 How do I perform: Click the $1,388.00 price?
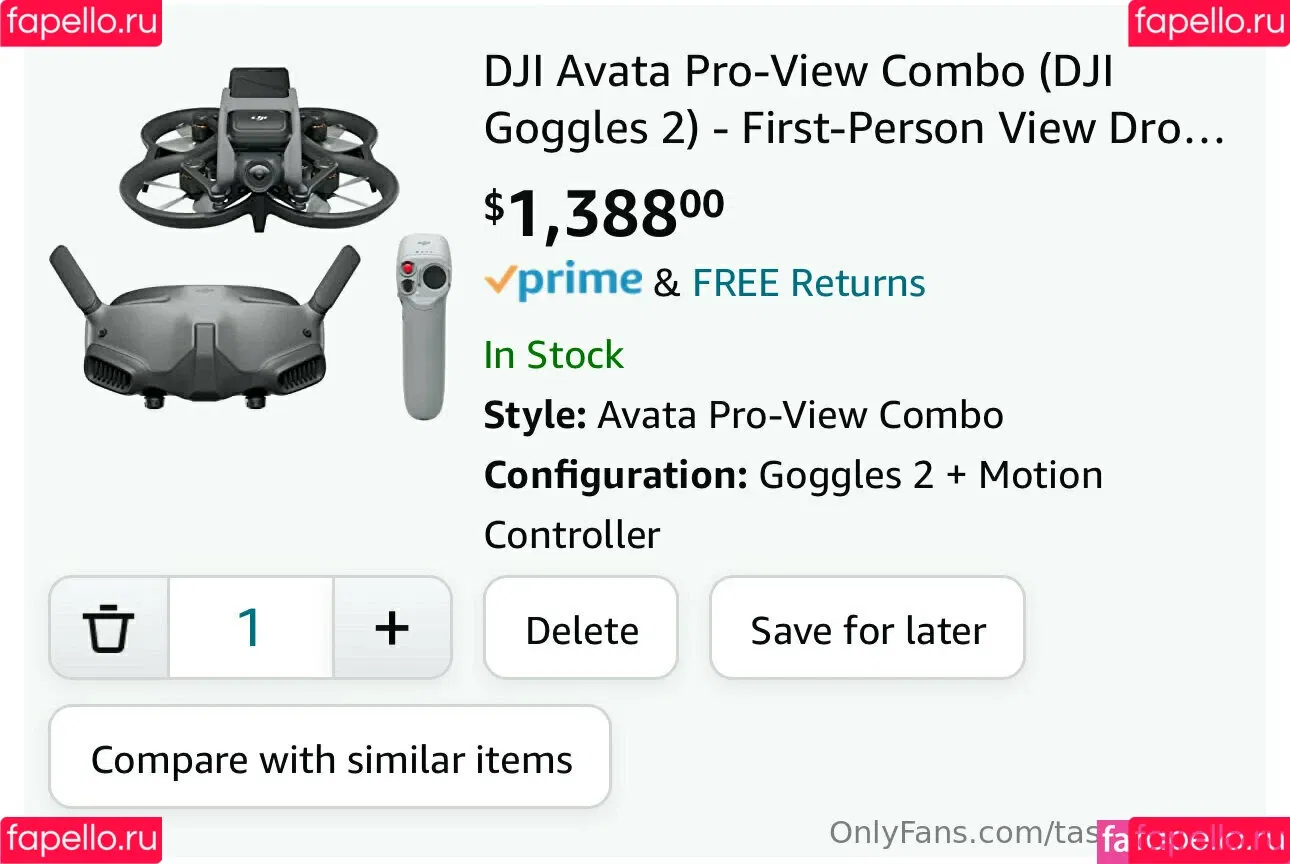(604, 213)
